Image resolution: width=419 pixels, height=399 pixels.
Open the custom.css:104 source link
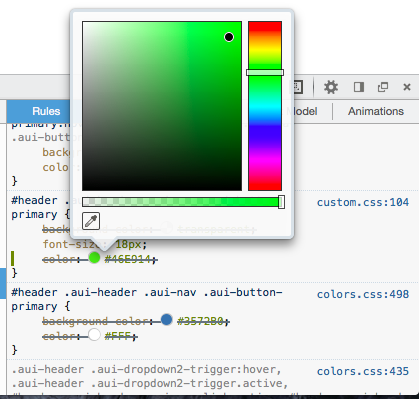pos(363,202)
